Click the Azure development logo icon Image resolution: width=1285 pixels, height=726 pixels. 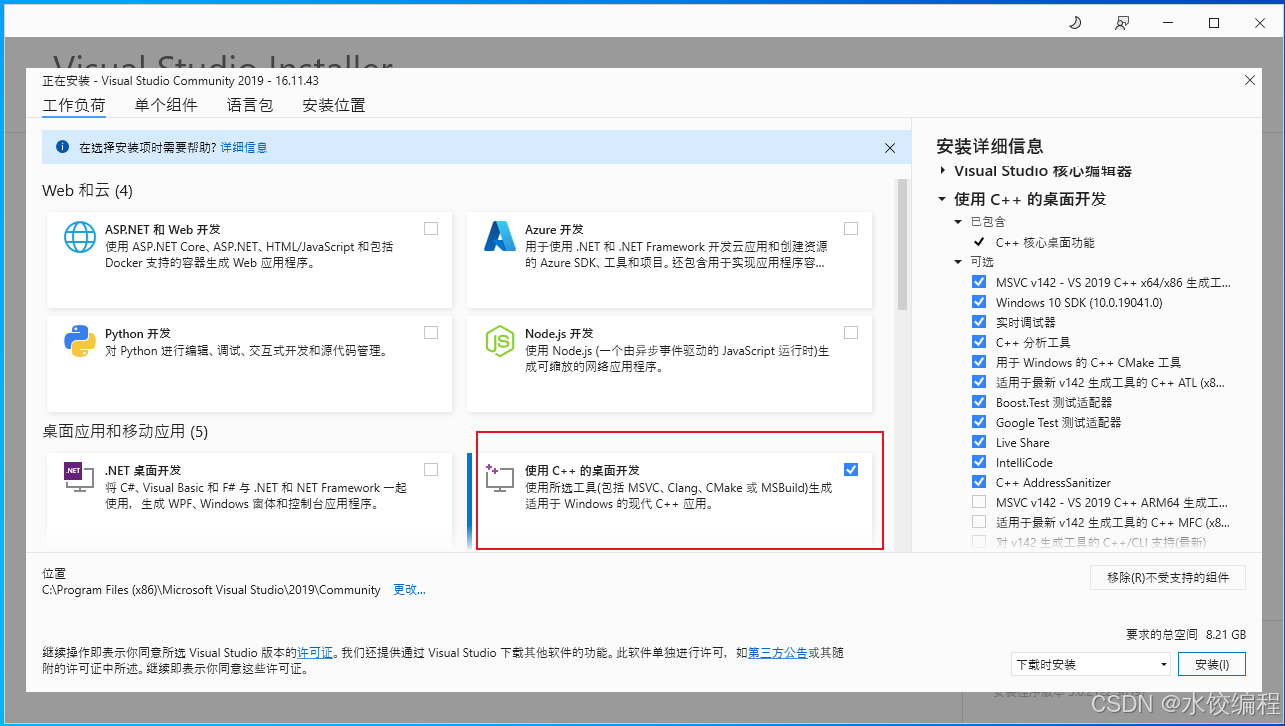point(499,236)
